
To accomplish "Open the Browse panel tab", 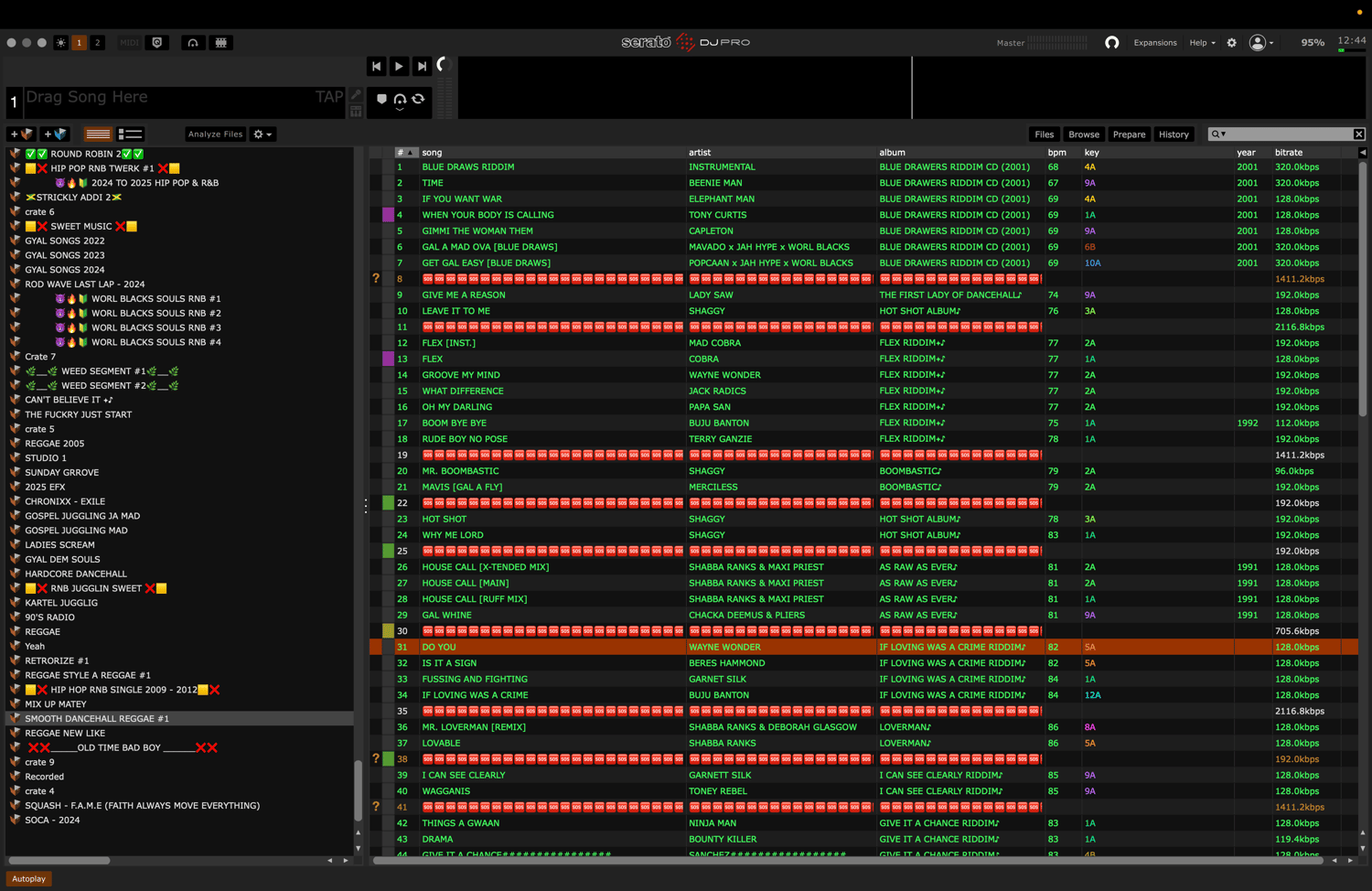I will pyautogui.click(x=1084, y=134).
